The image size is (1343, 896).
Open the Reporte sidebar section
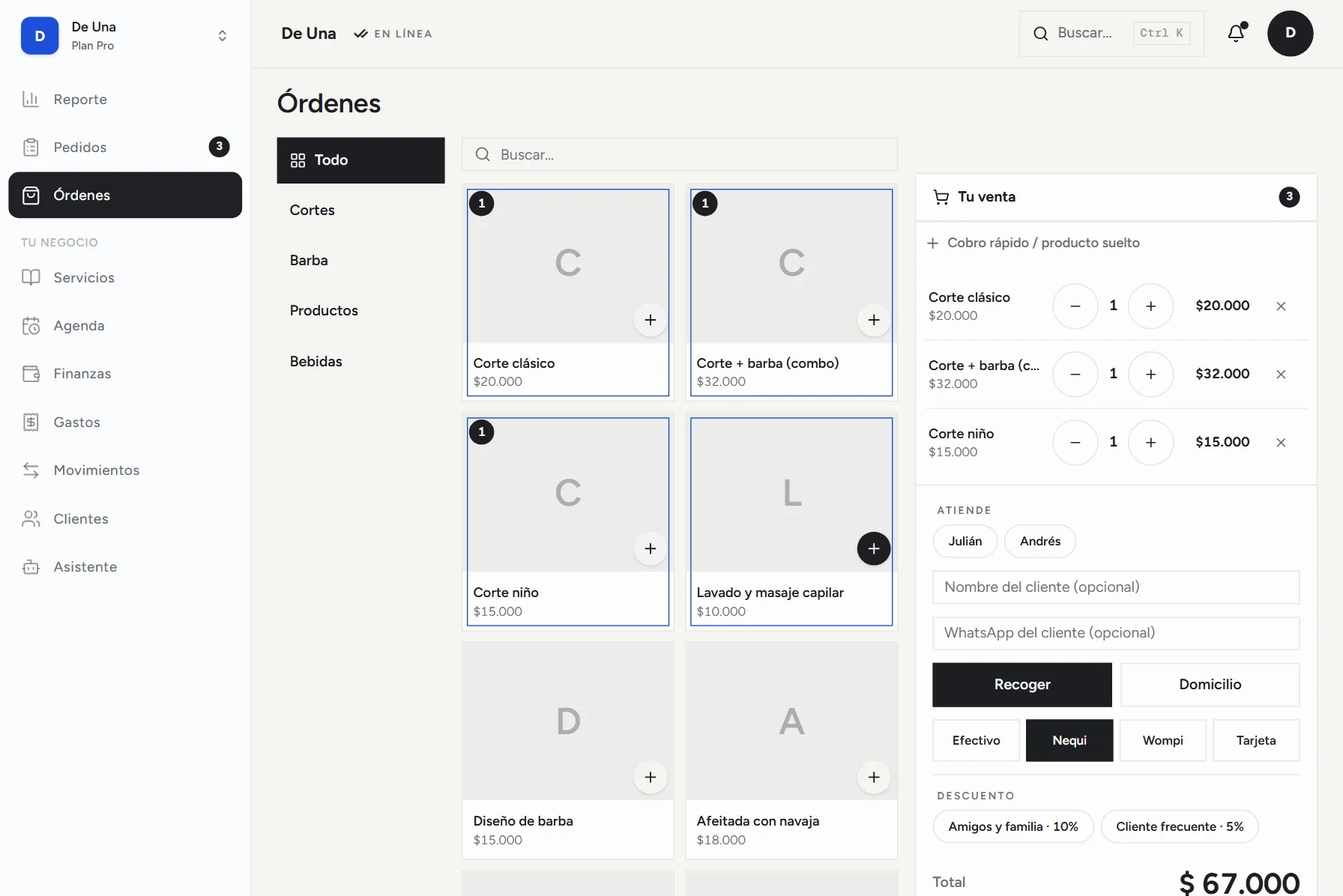pos(125,99)
